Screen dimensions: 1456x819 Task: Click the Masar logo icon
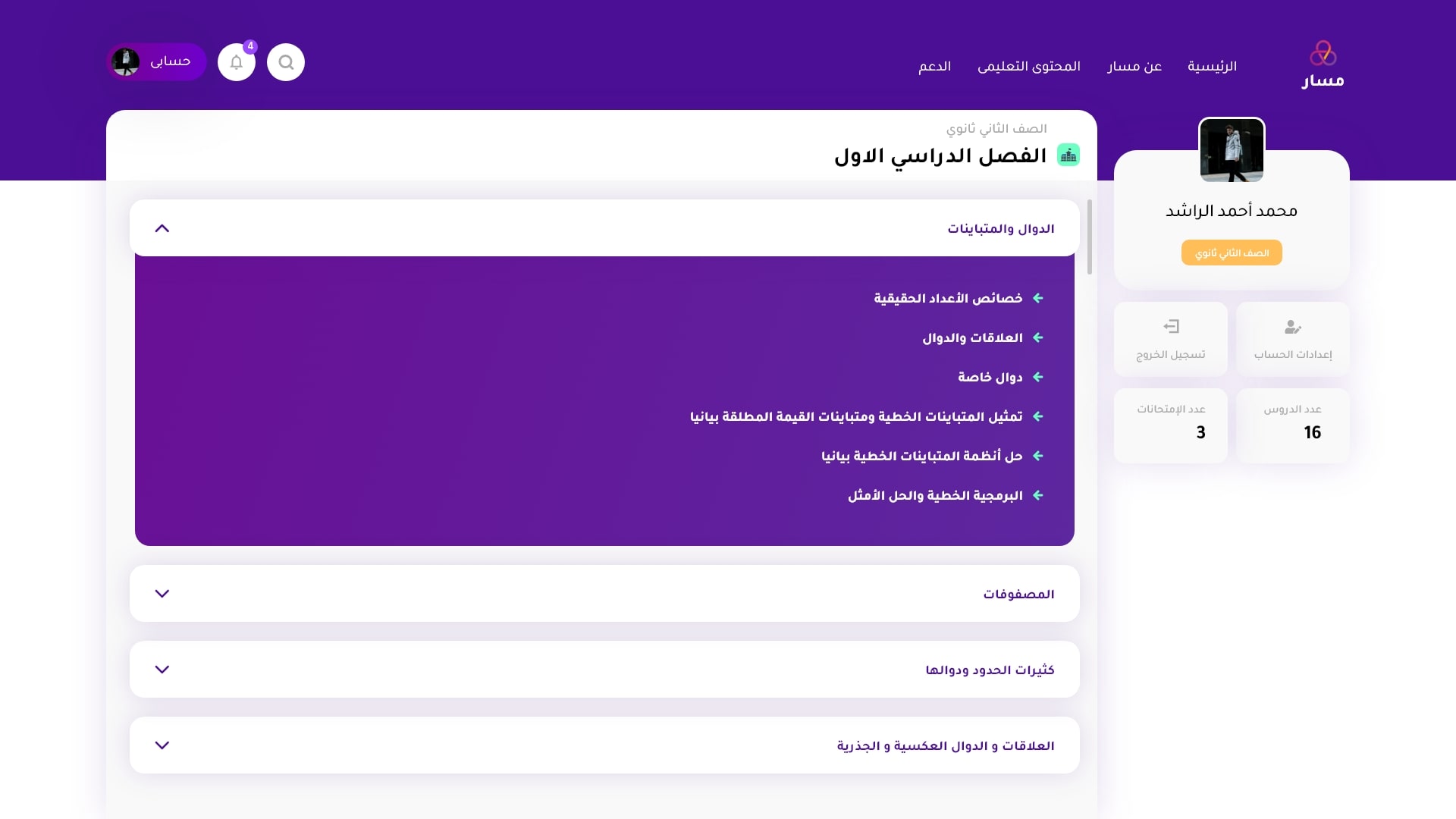pos(1323,55)
